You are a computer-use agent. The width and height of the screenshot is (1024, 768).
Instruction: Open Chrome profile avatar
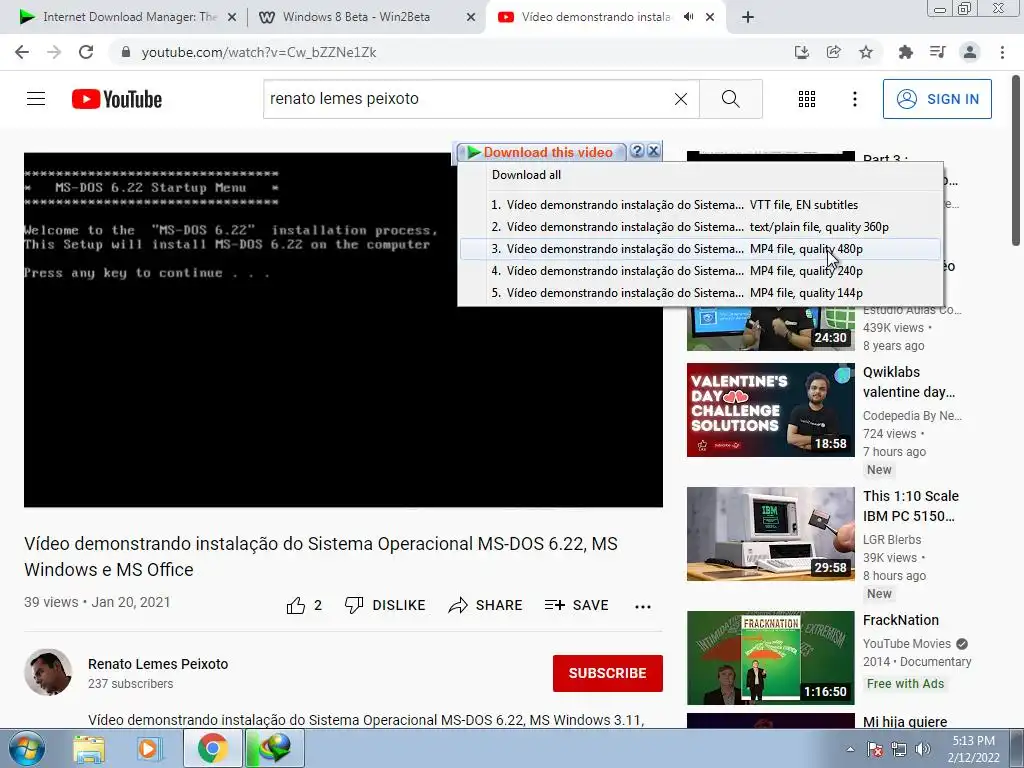(x=970, y=52)
